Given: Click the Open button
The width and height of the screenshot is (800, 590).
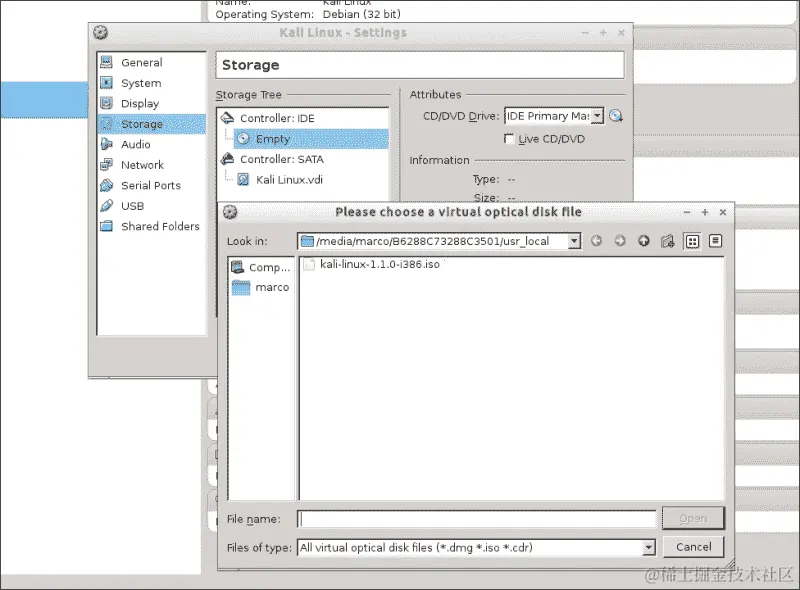Looking at the screenshot, I should [693, 519].
